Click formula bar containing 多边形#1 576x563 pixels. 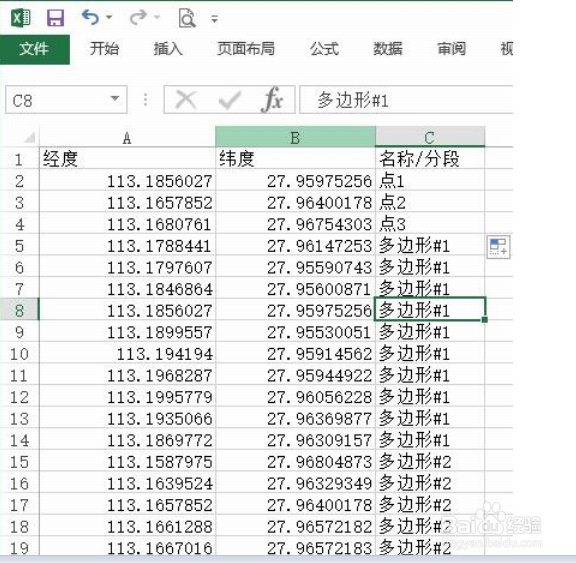pyautogui.click(x=406, y=100)
